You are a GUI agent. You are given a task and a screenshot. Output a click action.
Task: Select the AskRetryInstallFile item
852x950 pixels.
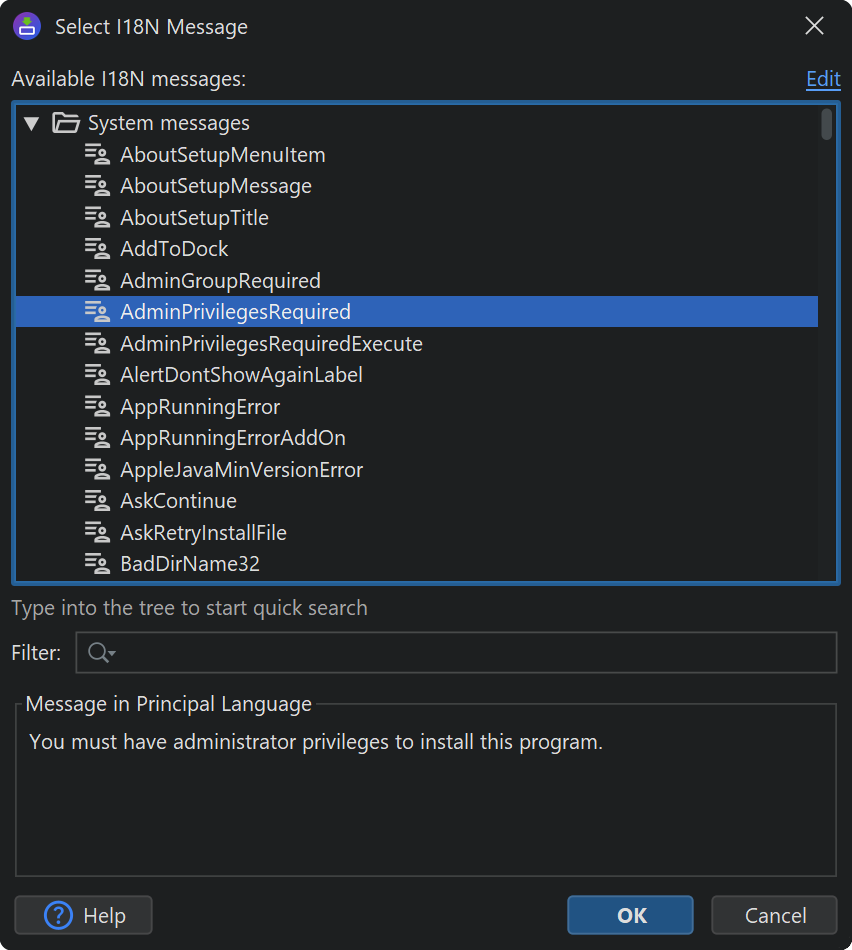tap(203, 532)
